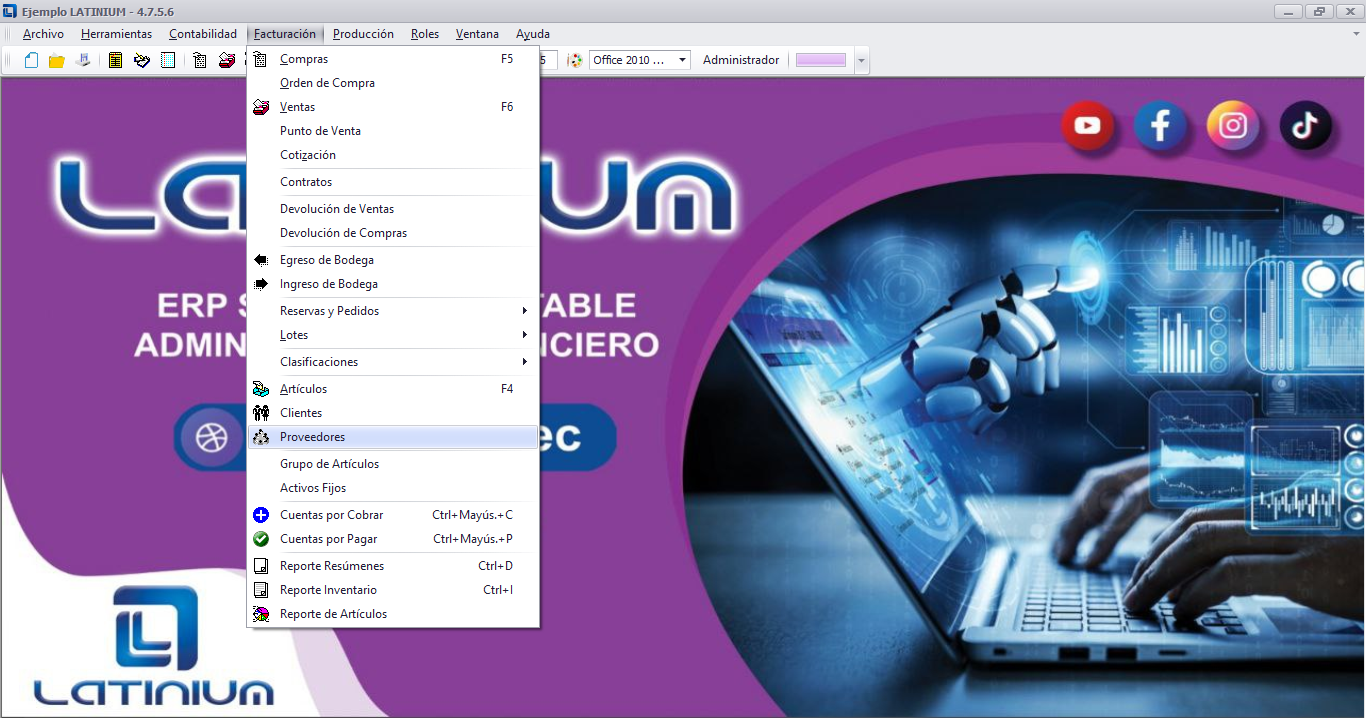The height and width of the screenshot is (718, 1366).
Task: Click the YouTube social media icon
Action: point(1087,126)
